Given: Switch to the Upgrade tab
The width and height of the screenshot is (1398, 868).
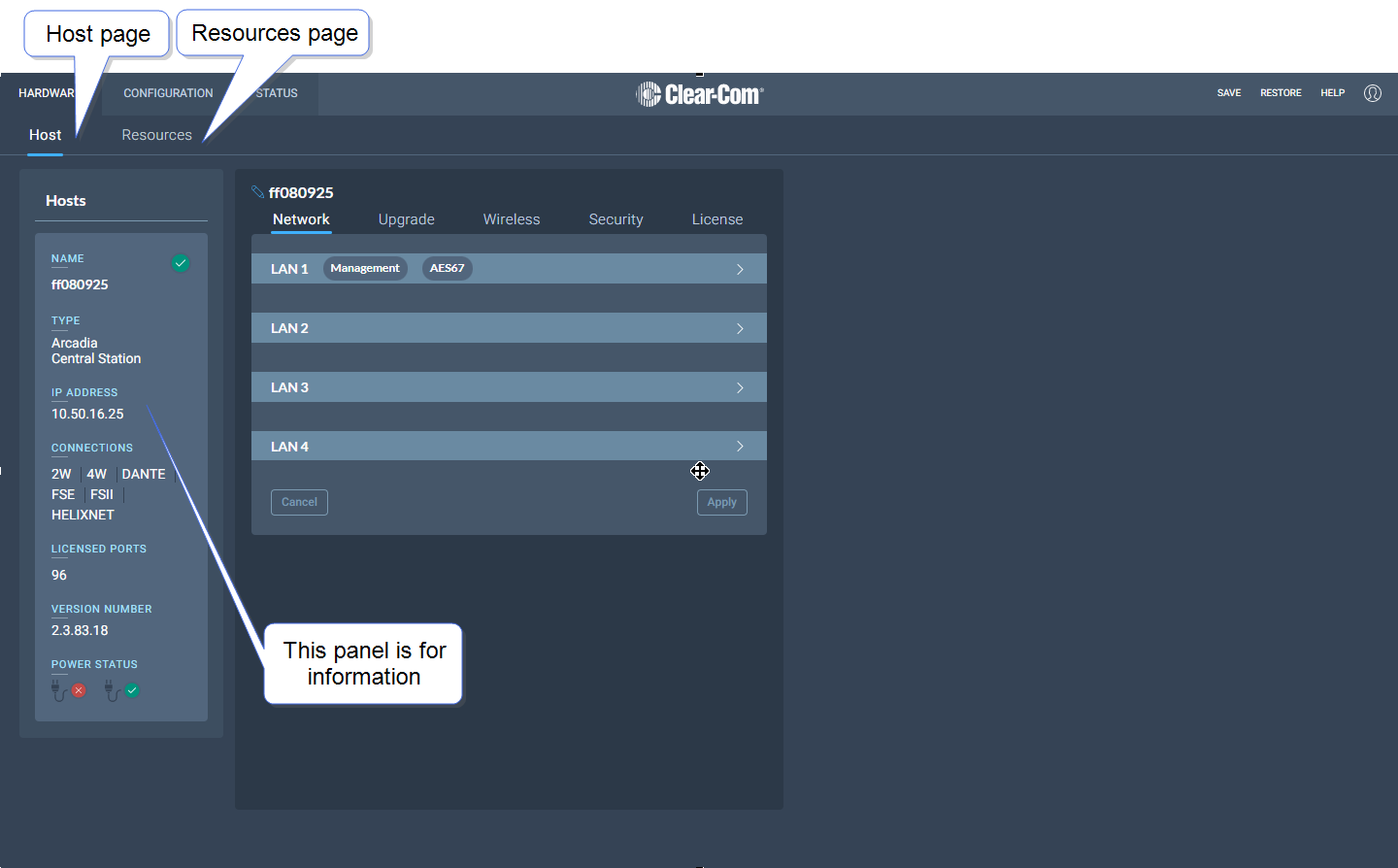Looking at the screenshot, I should [406, 219].
